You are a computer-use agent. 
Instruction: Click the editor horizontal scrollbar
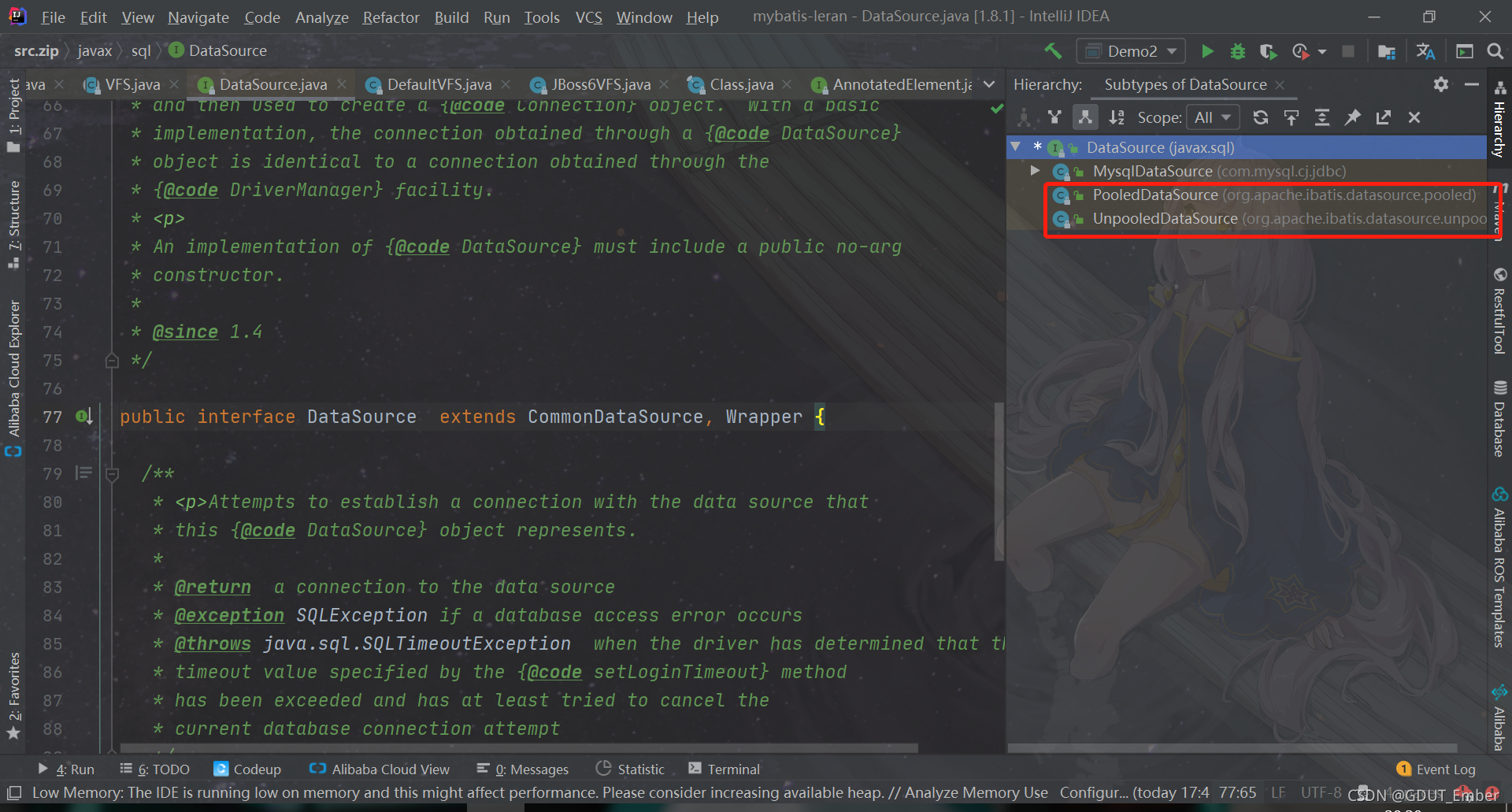click(x=519, y=747)
